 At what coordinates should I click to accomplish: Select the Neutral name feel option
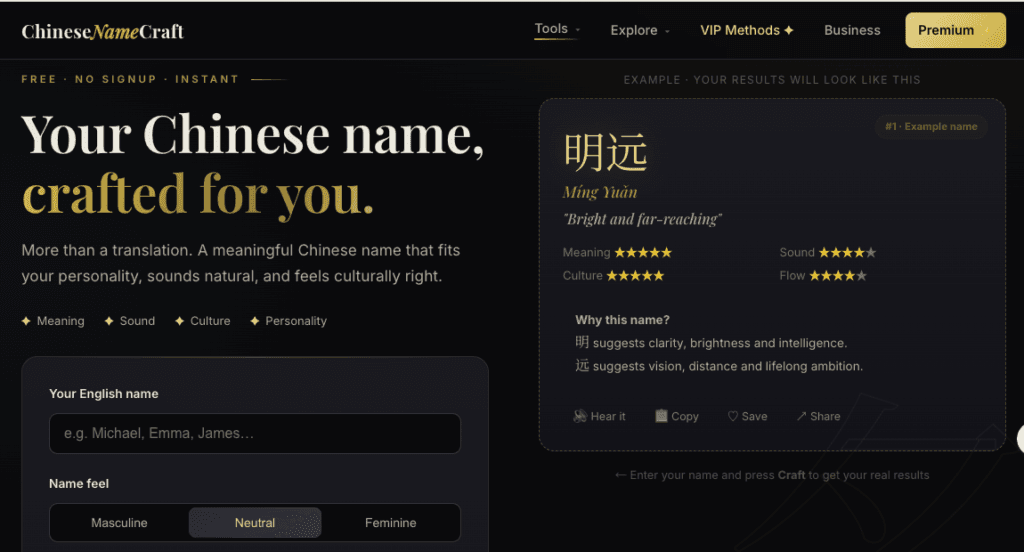255,523
